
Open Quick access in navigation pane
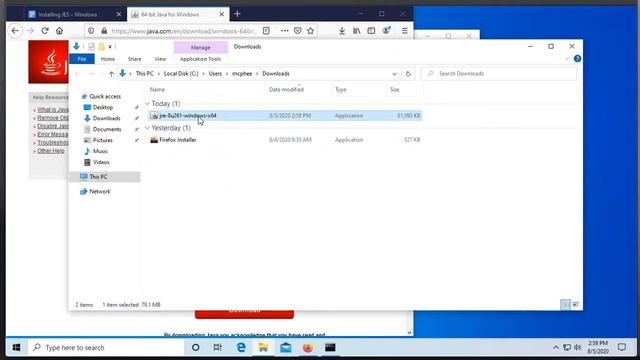pos(105,96)
